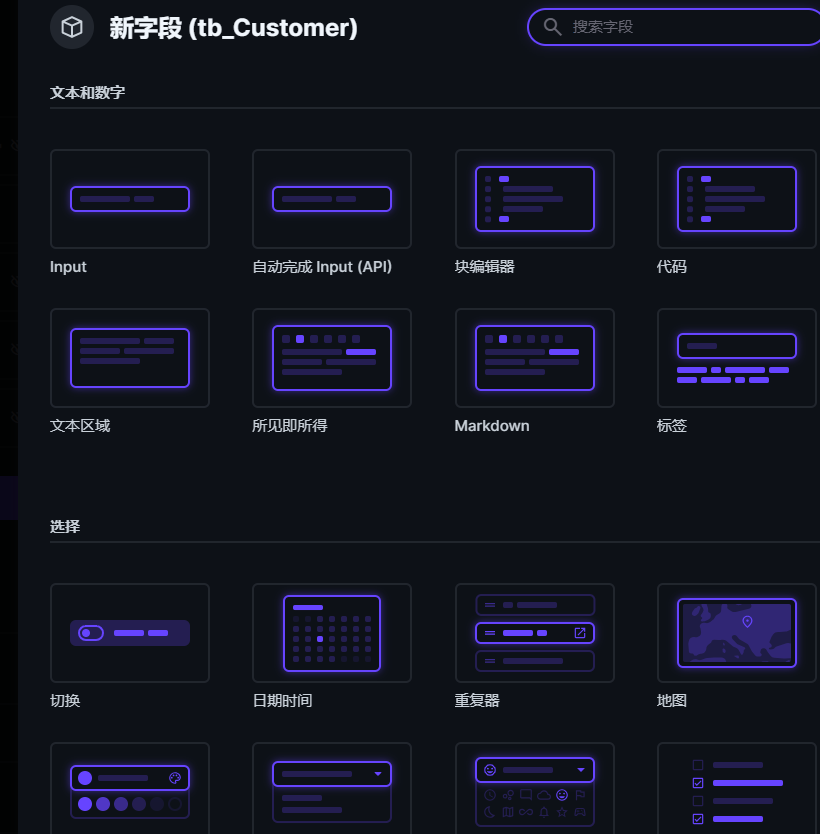The width and height of the screenshot is (820, 834).
Task: Choose the dropdown select field card
Action: click(332, 788)
